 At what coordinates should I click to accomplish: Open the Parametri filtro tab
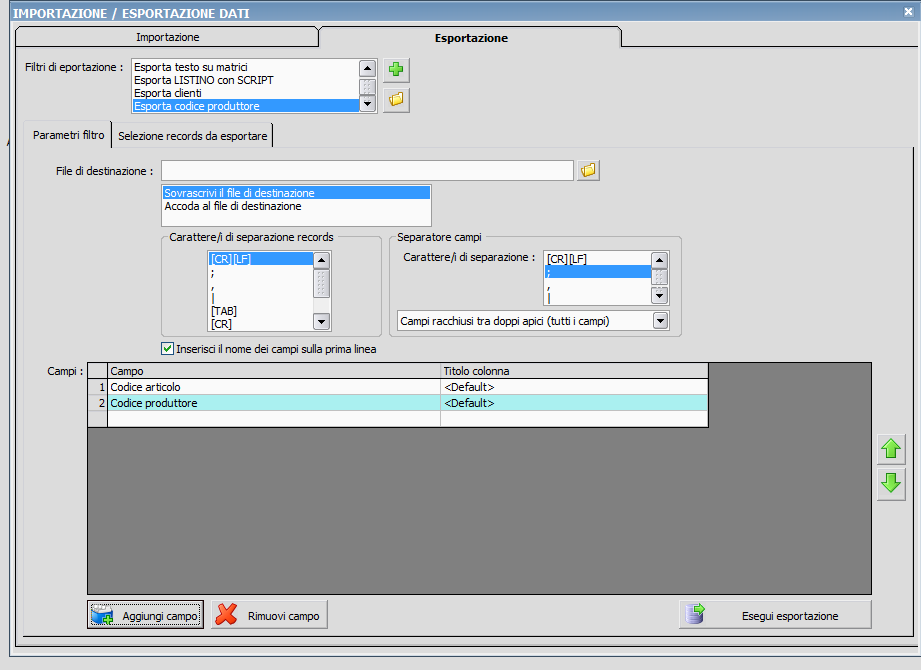tap(68, 135)
